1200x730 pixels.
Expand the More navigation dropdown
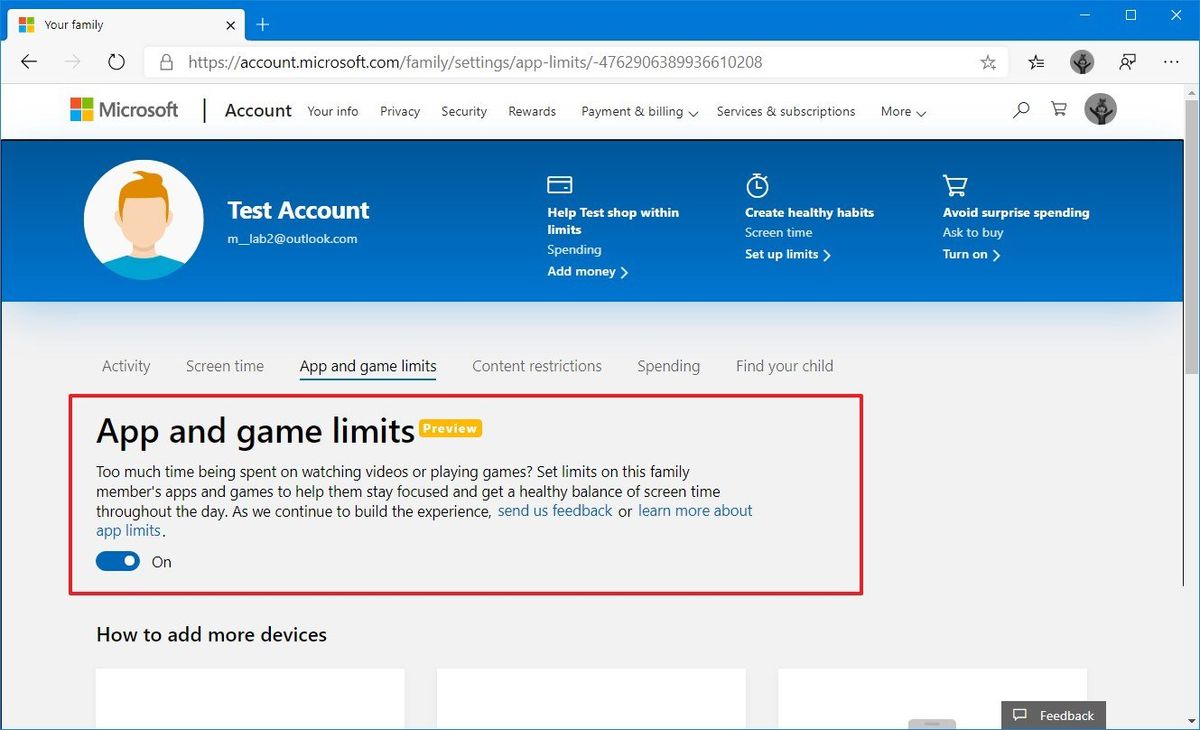pyautogui.click(x=901, y=111)
